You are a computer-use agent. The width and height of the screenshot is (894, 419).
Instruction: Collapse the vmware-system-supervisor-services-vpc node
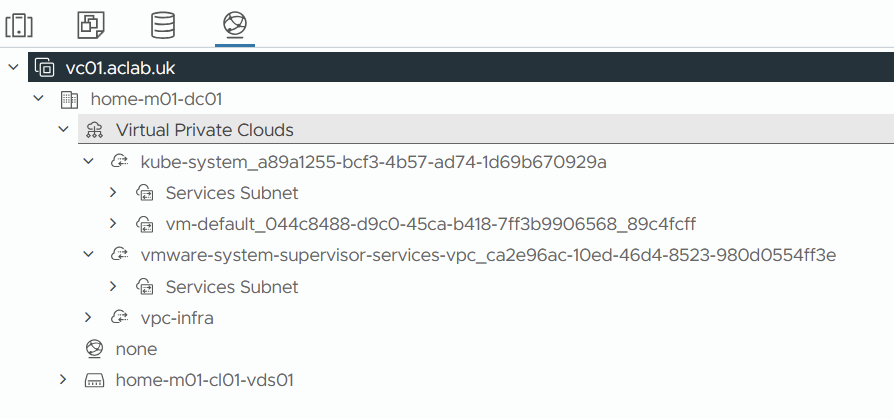click(88, 255)
